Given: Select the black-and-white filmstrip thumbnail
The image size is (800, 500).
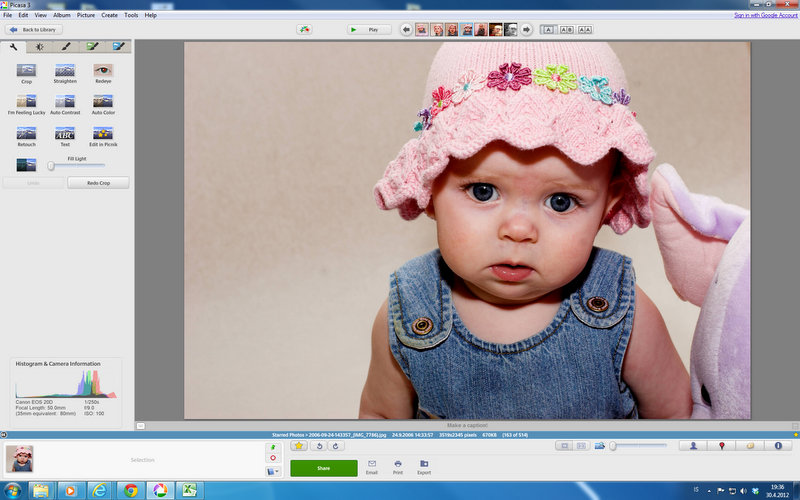Looking at the screenshot, I should (x=511, y=30).
